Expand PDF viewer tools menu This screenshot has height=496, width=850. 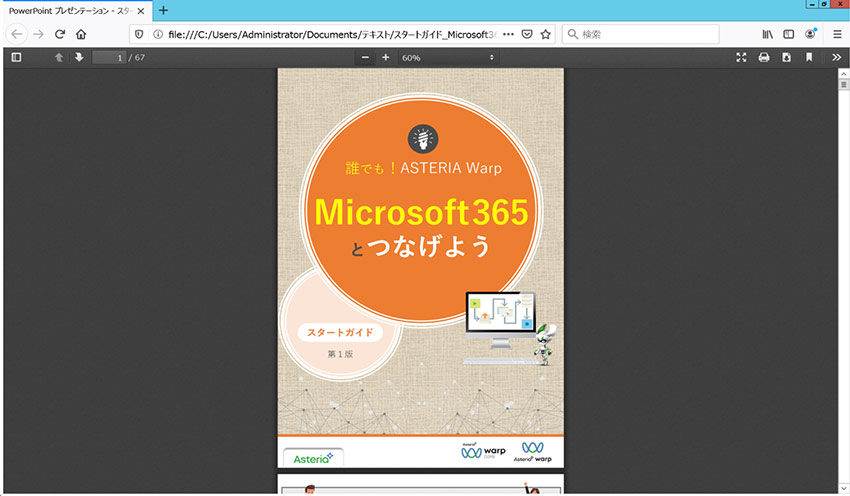click(836, 57)
